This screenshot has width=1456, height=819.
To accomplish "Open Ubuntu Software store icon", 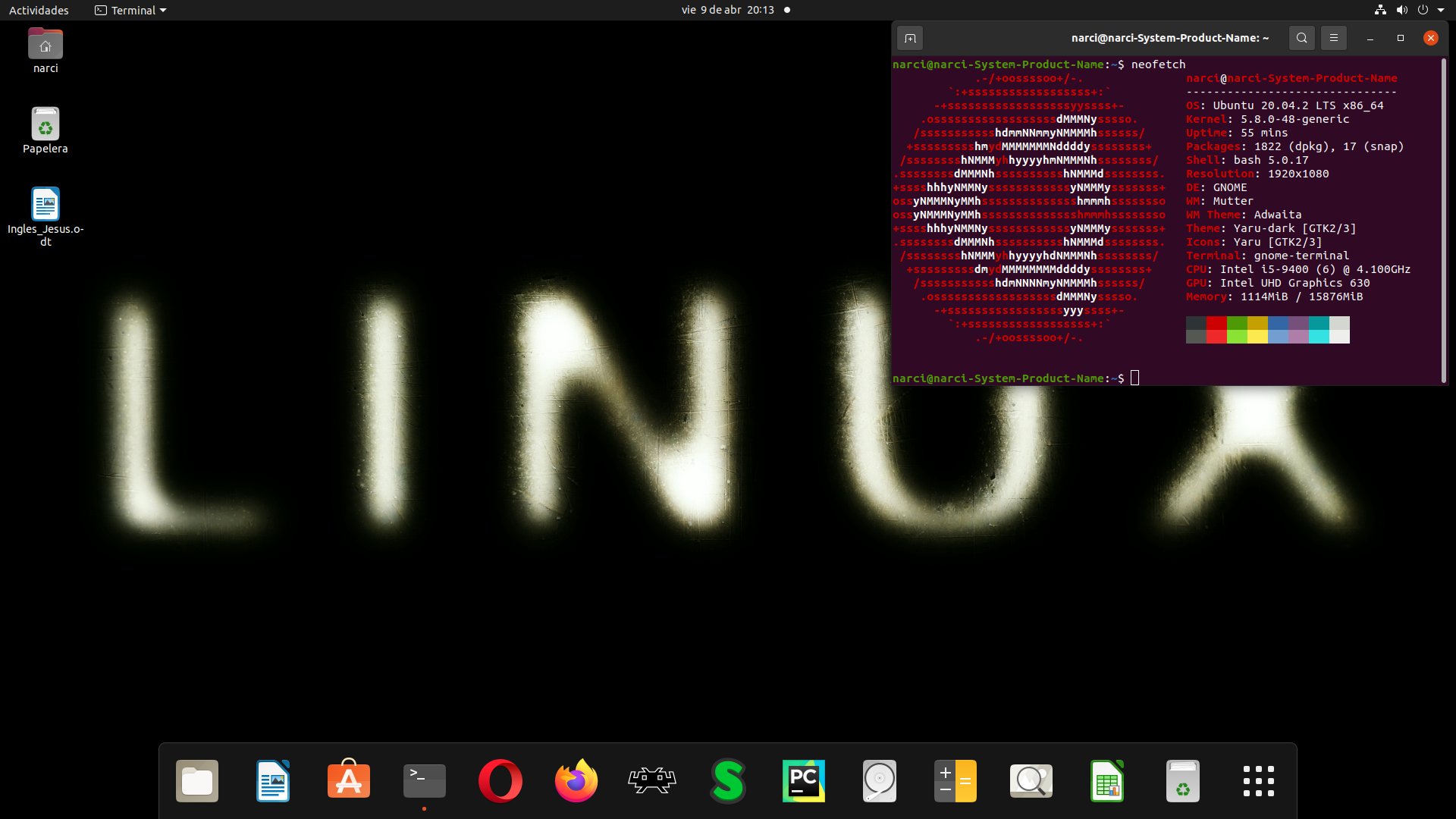I will coord(349,781).
